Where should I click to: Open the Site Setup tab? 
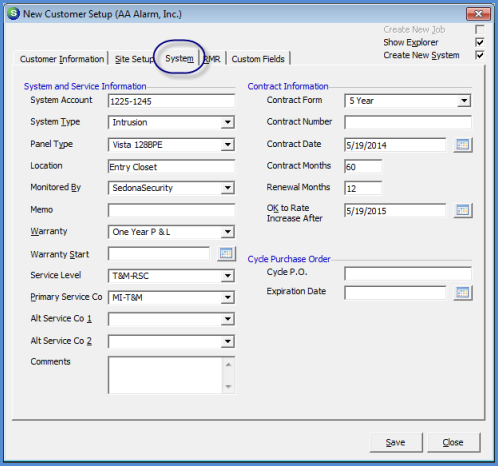pyautogui.click(x=134, y=59)
